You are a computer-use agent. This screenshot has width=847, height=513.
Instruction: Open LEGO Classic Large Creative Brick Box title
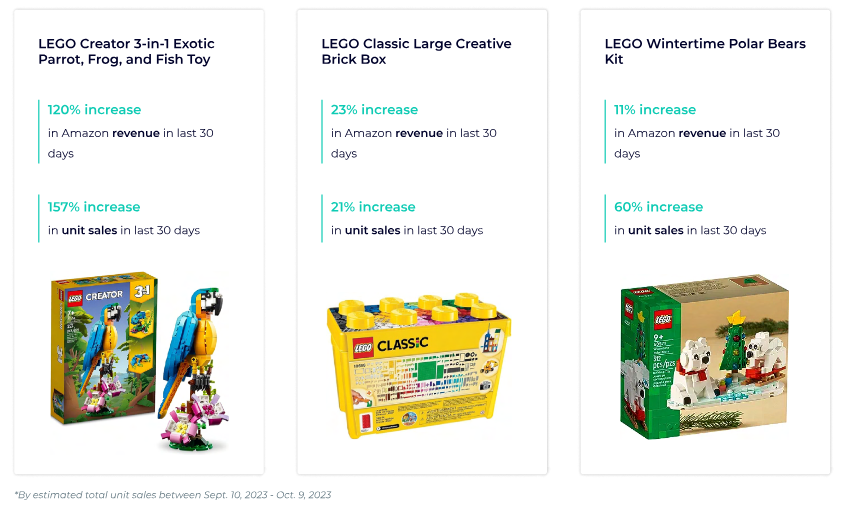(416, 51)
